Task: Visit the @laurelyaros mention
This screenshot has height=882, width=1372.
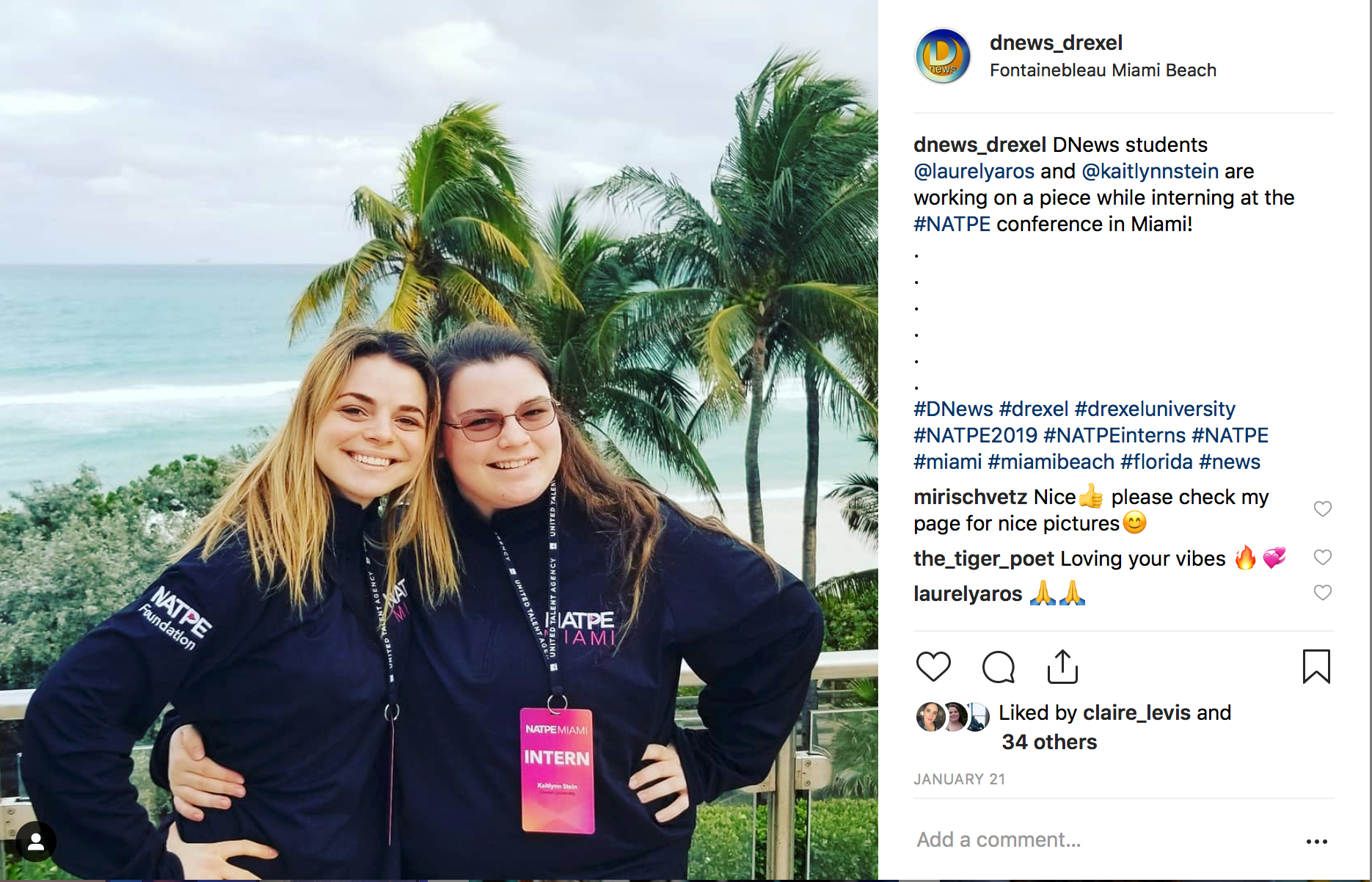Action: (x=974, y=172)
